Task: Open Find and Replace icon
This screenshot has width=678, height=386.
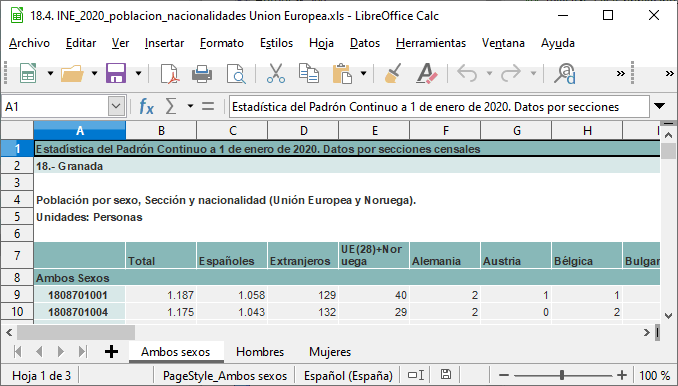Action: [565, 73]
